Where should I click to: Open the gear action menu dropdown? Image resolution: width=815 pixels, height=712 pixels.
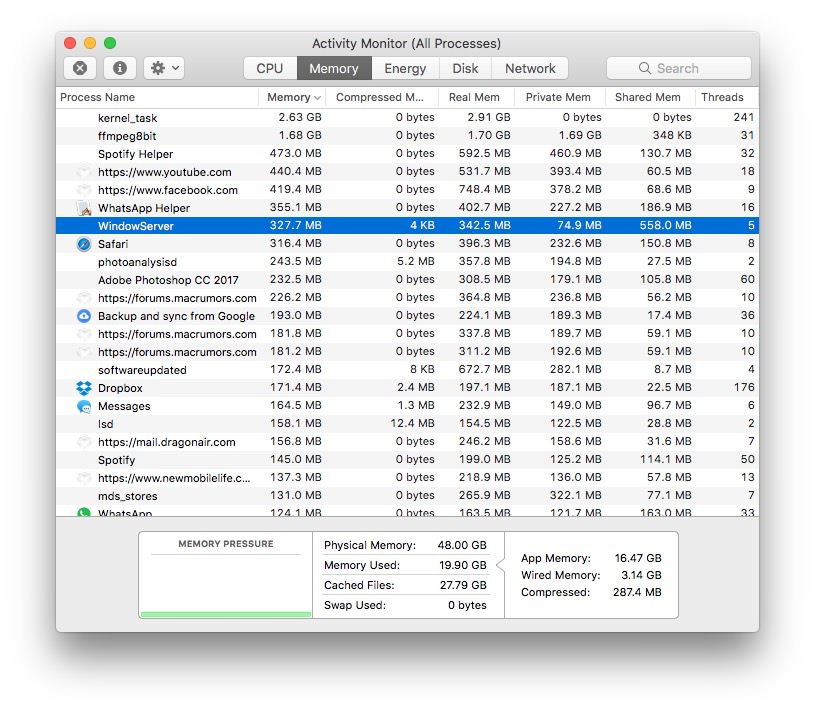click(164, 68)
